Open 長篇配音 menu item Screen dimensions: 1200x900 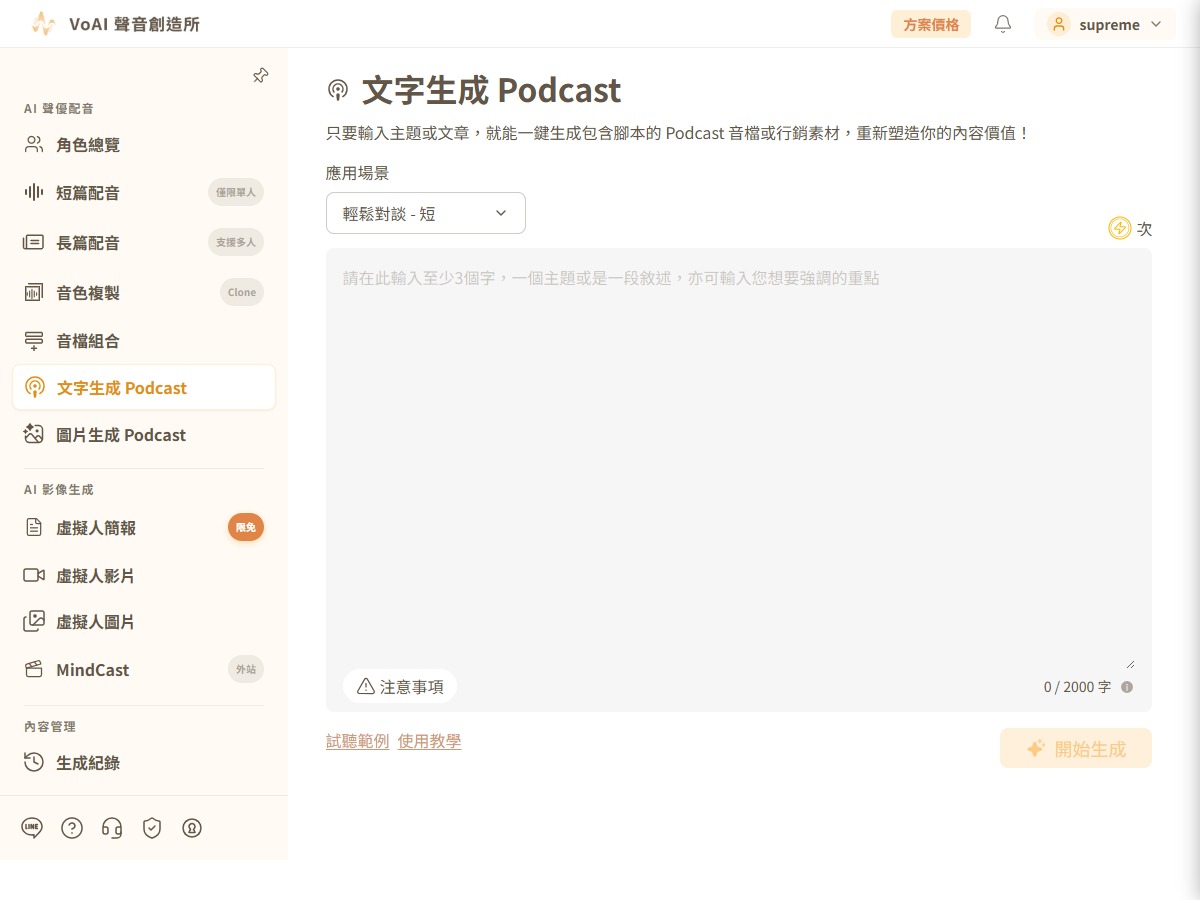[x=144, y=243]
